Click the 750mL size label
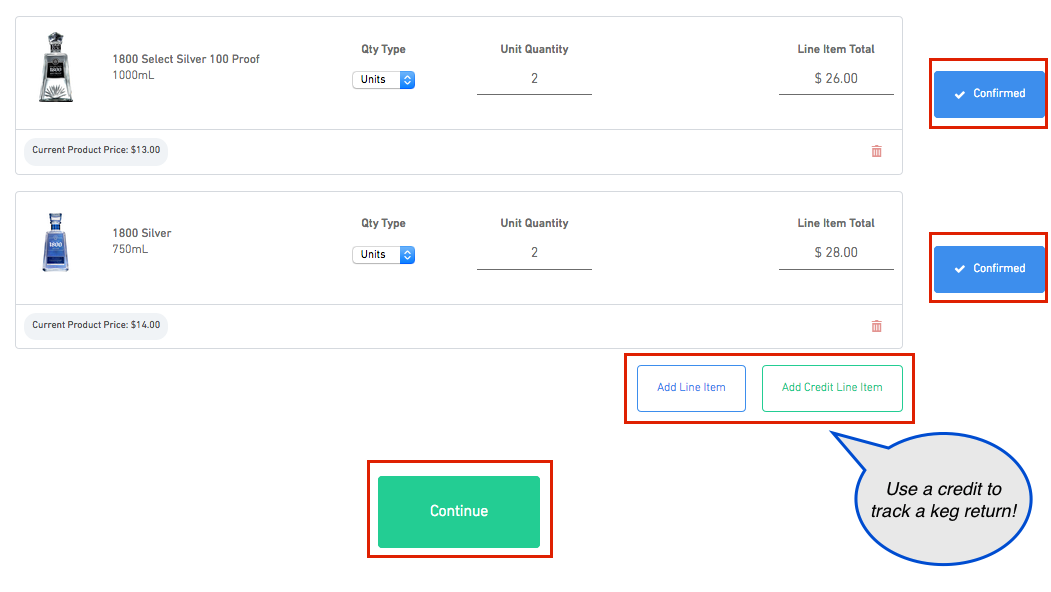Screen dimensions: 1051x592 (130, 249)
